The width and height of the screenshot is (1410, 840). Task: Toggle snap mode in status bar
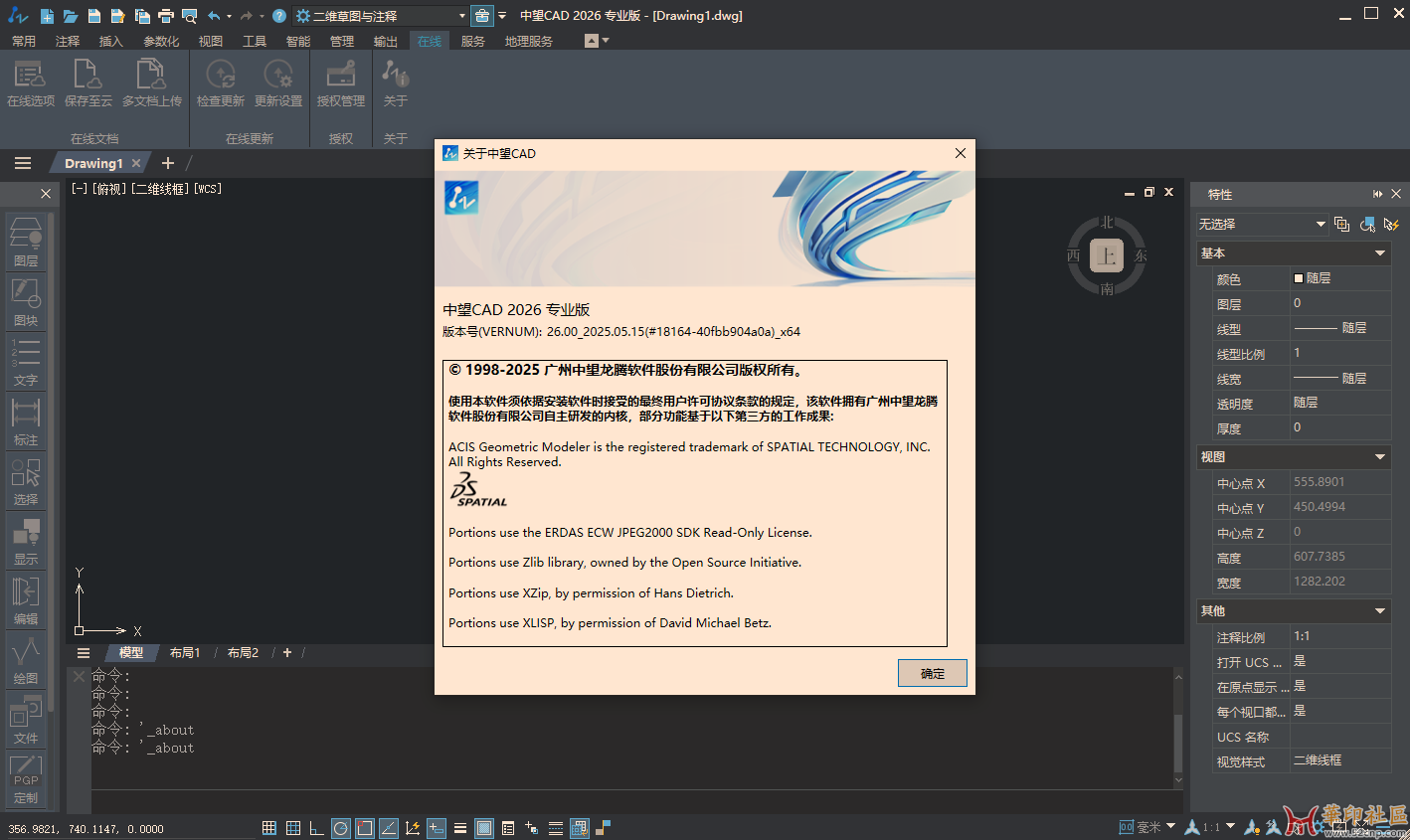coord(293,828)
